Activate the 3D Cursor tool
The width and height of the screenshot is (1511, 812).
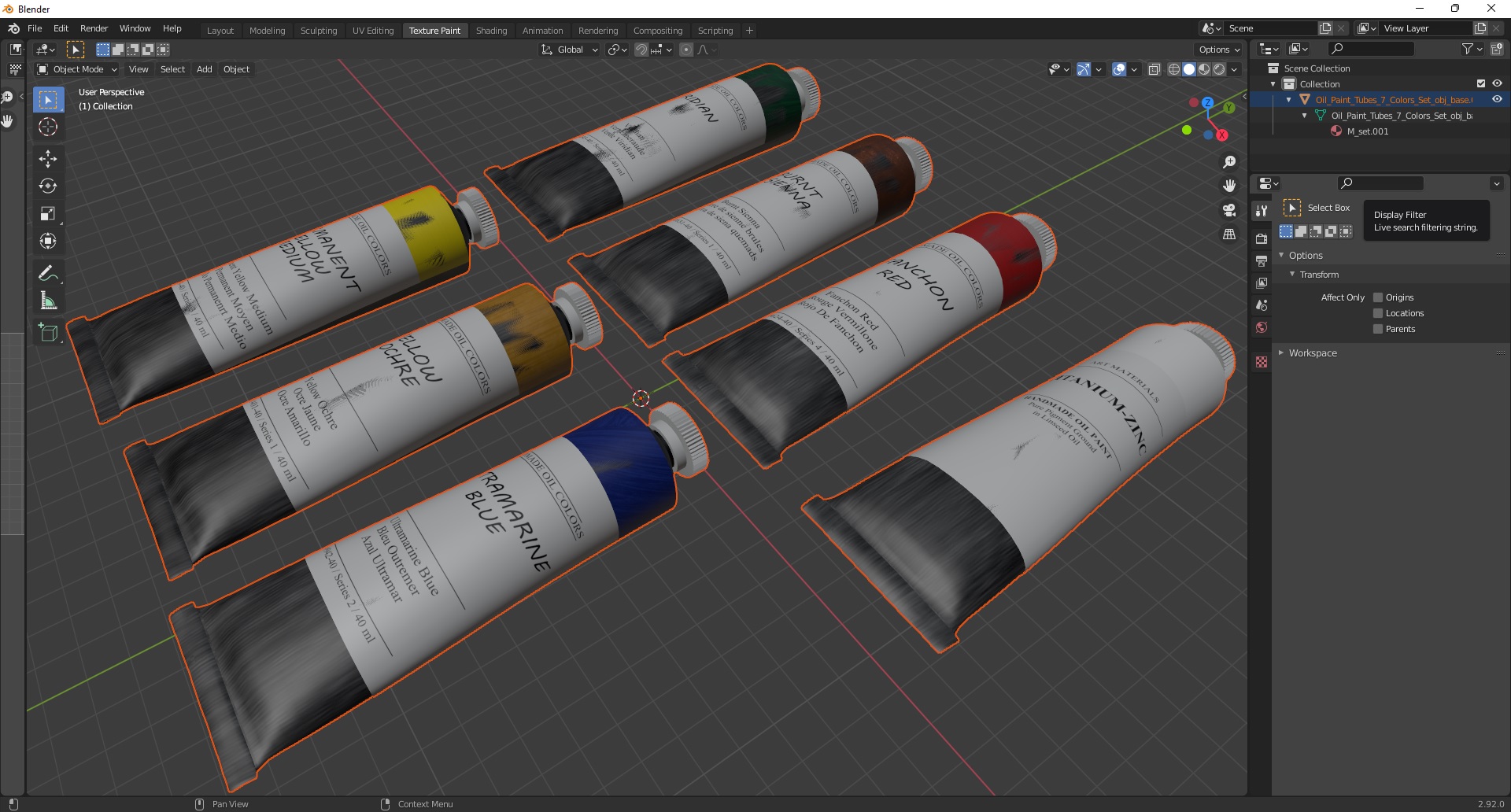tap(48, 127)
